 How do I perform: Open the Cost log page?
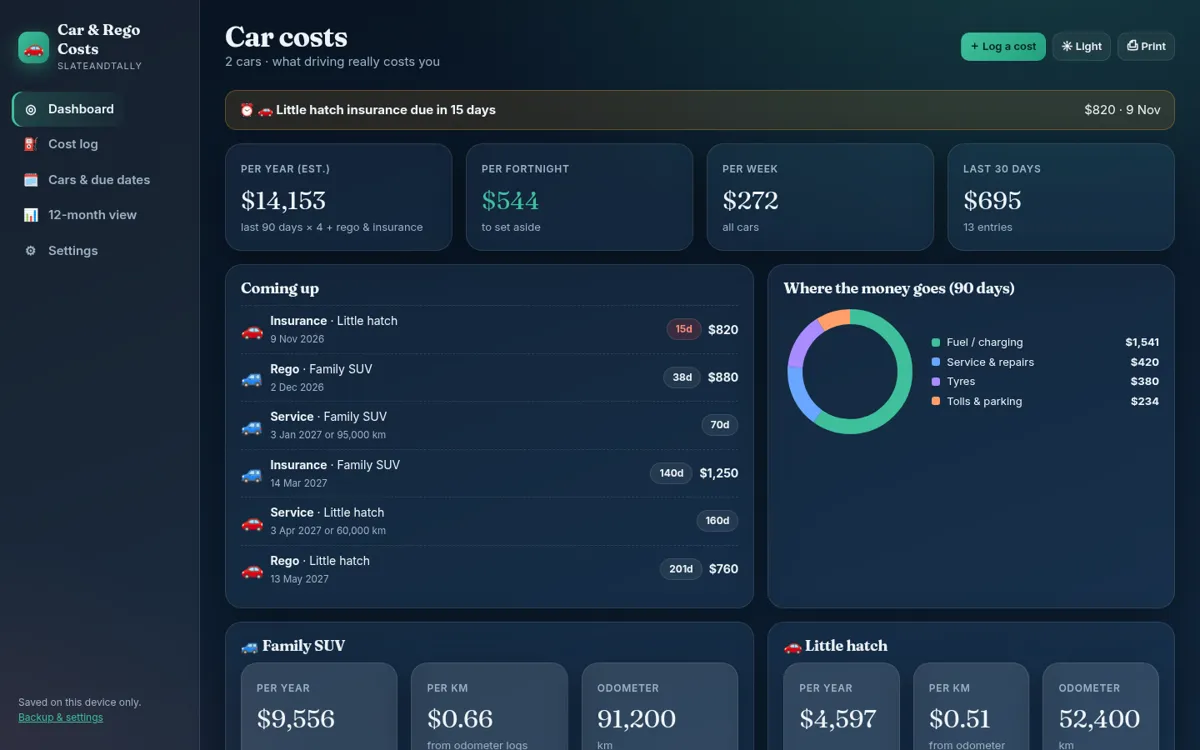(70, 144)
